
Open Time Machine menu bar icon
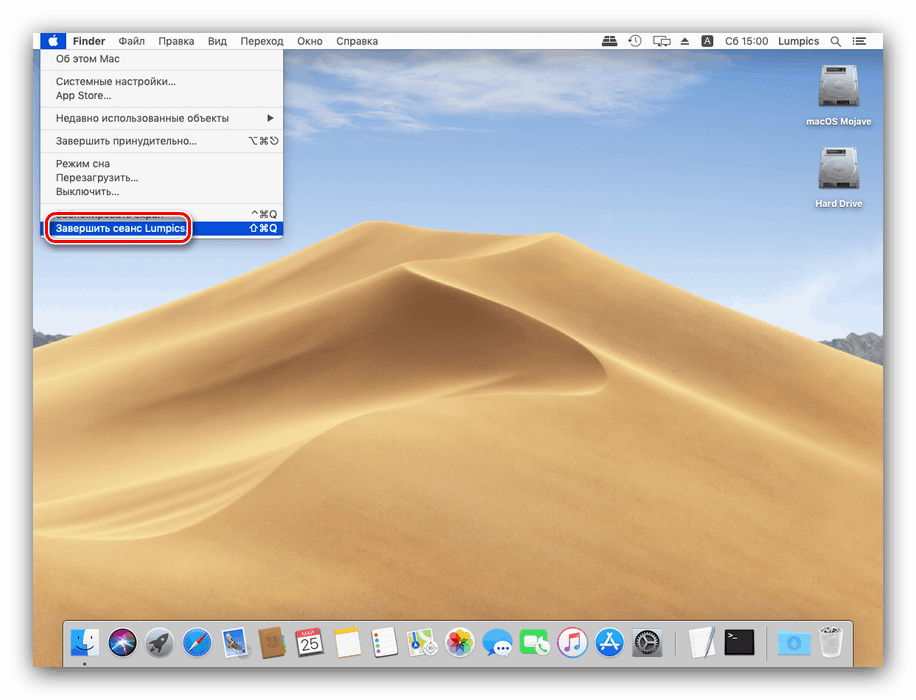pos(635,41)
